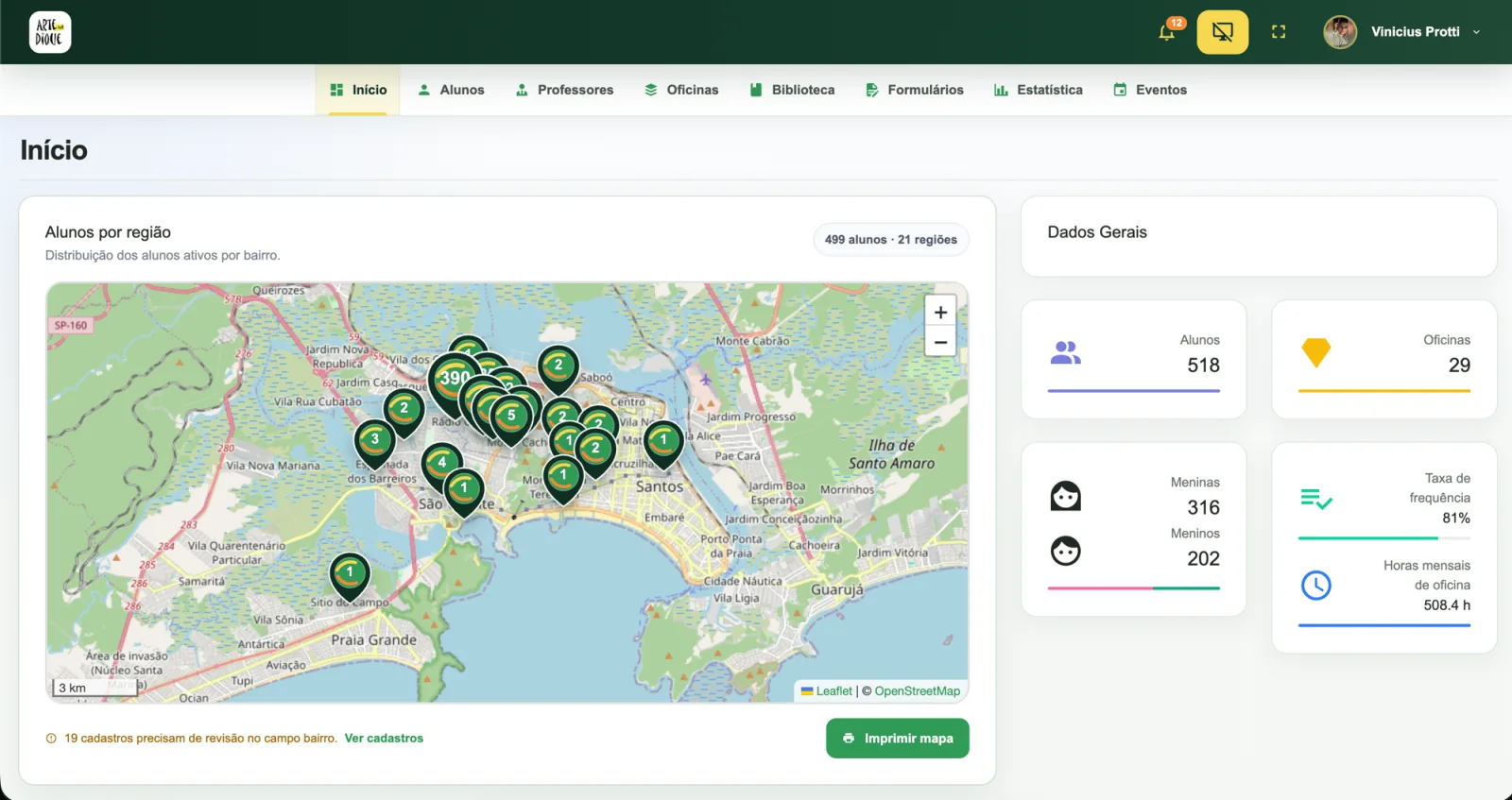The image size is (1512, 800).
Task: Click the Taxa de frequência progress bar
Action: 1384,538
